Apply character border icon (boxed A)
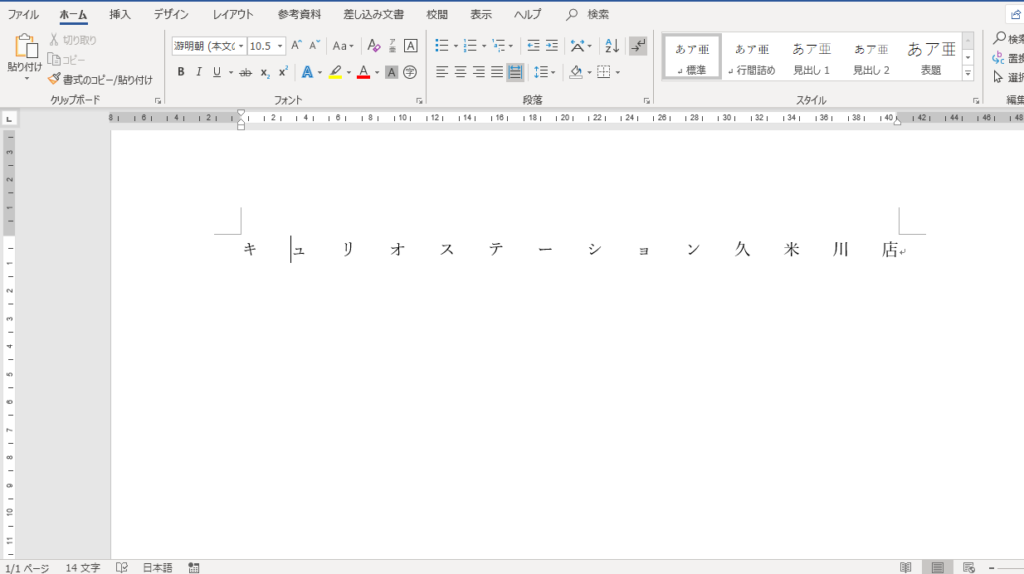 point(410,46)
